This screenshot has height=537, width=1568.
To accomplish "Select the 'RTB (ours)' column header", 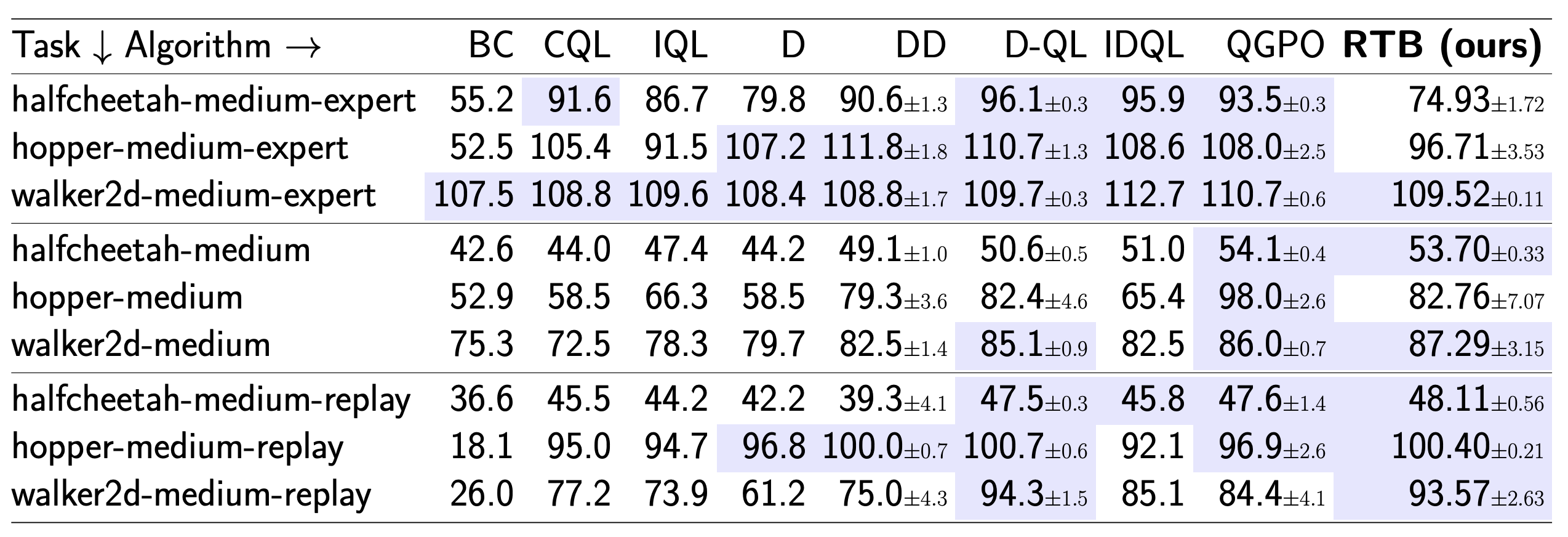I will click(x=1442, y=46).
